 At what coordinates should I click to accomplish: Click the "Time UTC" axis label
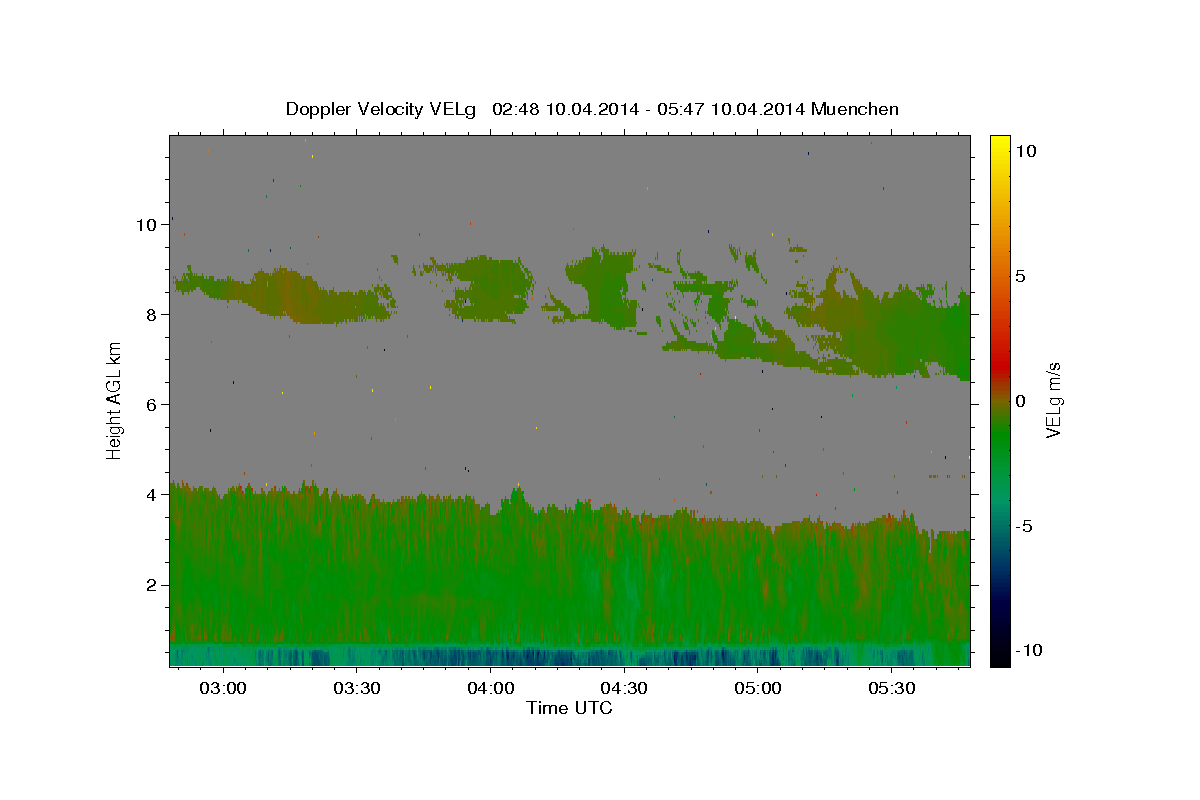point(569,708)
